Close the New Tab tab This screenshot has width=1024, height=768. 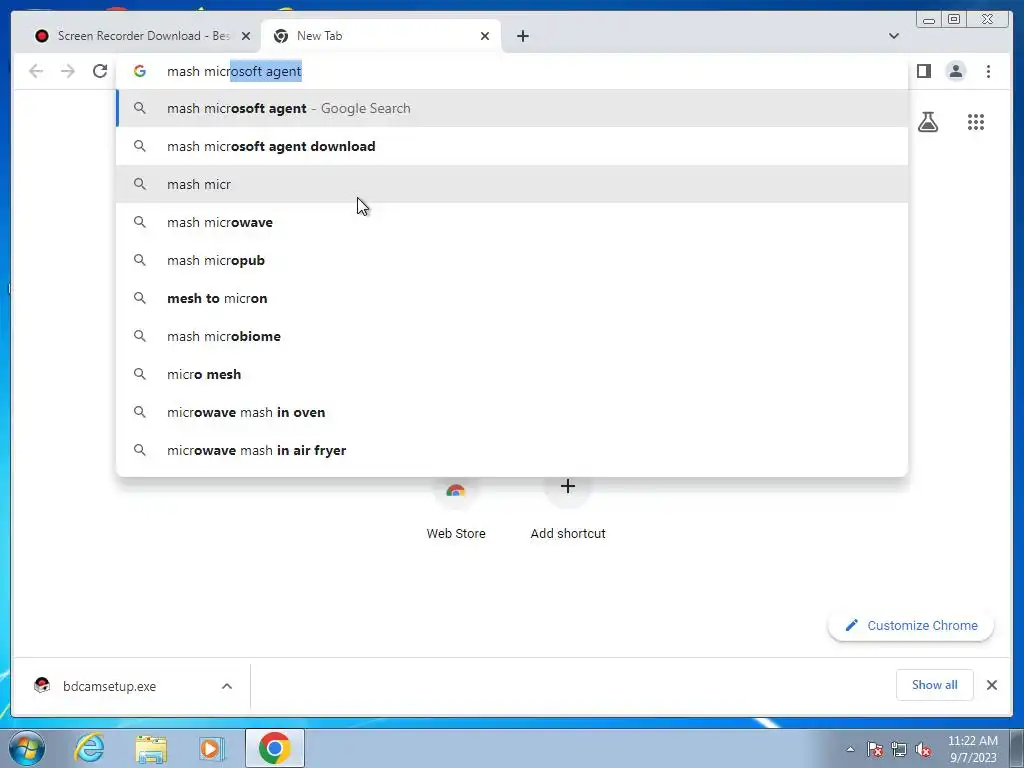point(485,36)
